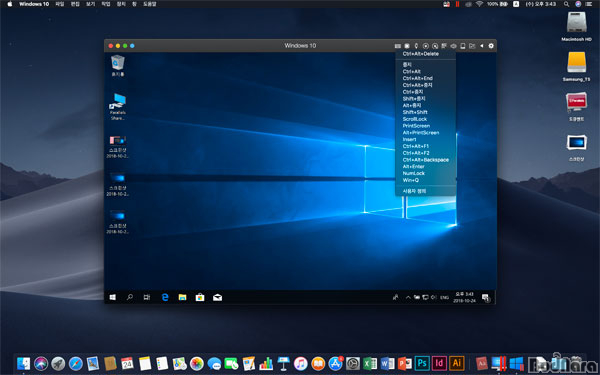Open App Store from the Dock
The image size is (600, 375).
335,363
